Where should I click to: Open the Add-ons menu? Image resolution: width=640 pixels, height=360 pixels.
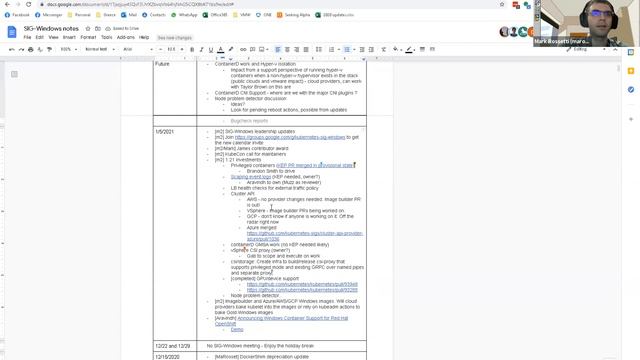[x=126, y=38]
